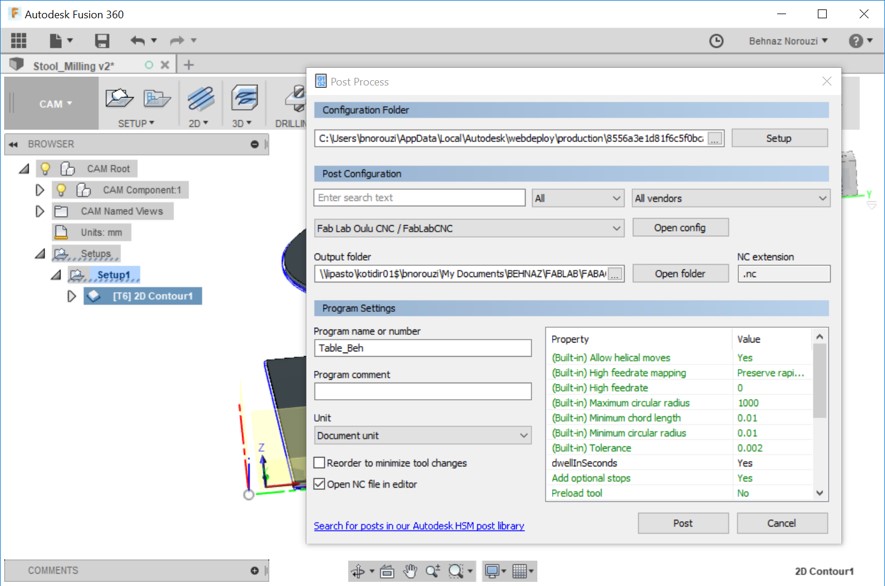Select the new Setup toolbar icon

pyautogui.click(x=119, y=98)
